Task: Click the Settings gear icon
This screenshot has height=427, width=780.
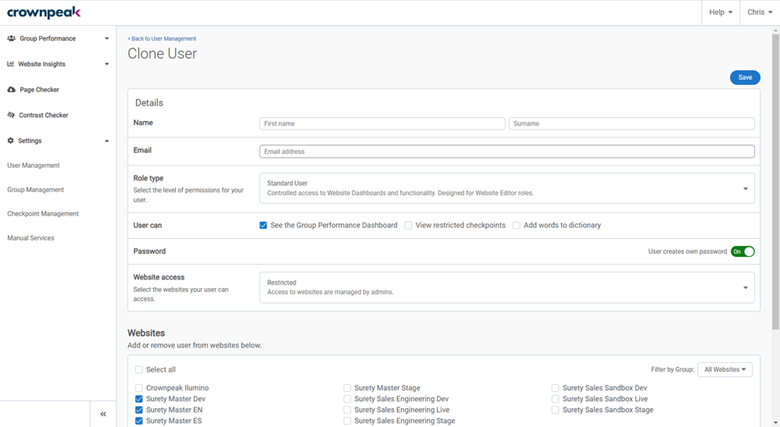Action: click(x=10, y=141)
